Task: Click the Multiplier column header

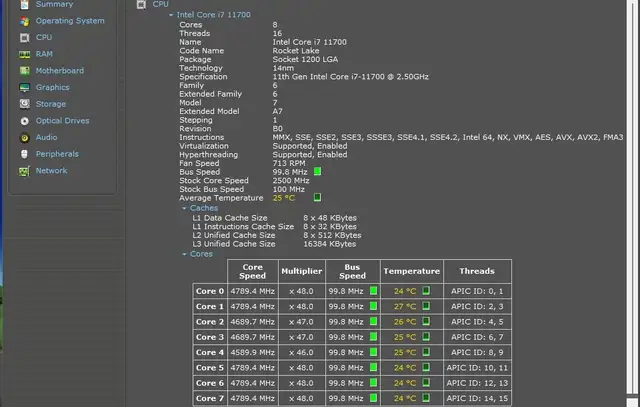Action: click(x=302, y=271)
